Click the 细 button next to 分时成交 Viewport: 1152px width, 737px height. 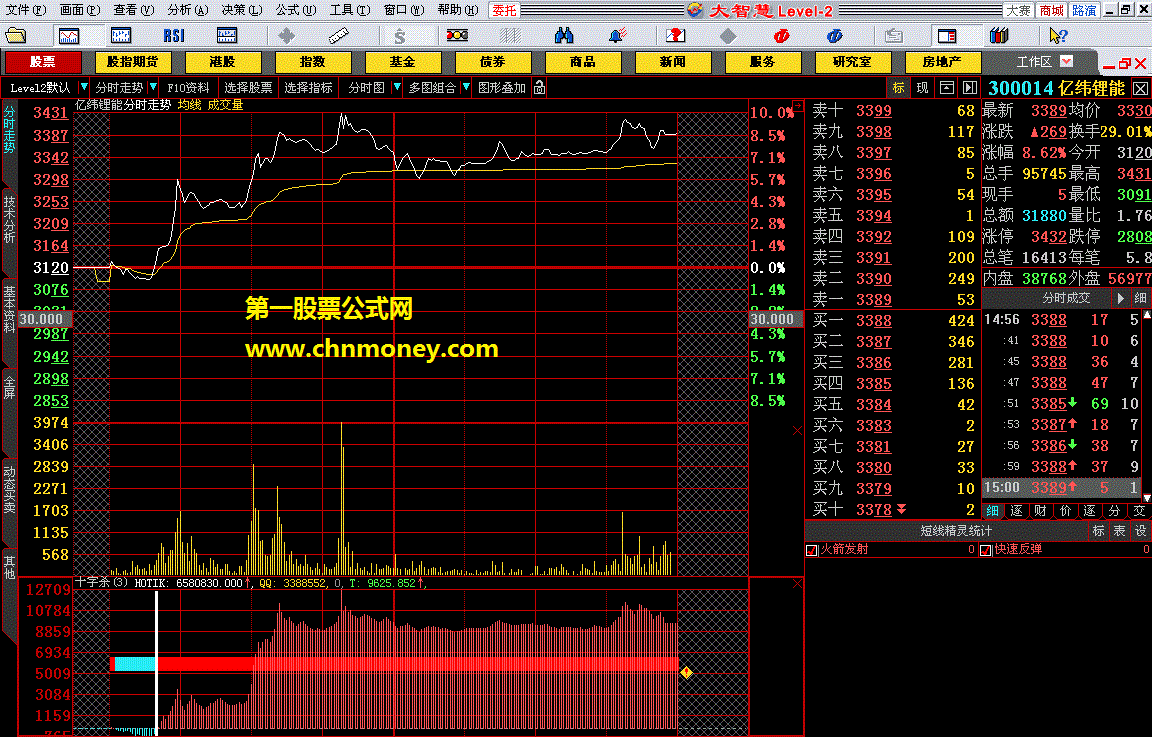pos(1140,298)
